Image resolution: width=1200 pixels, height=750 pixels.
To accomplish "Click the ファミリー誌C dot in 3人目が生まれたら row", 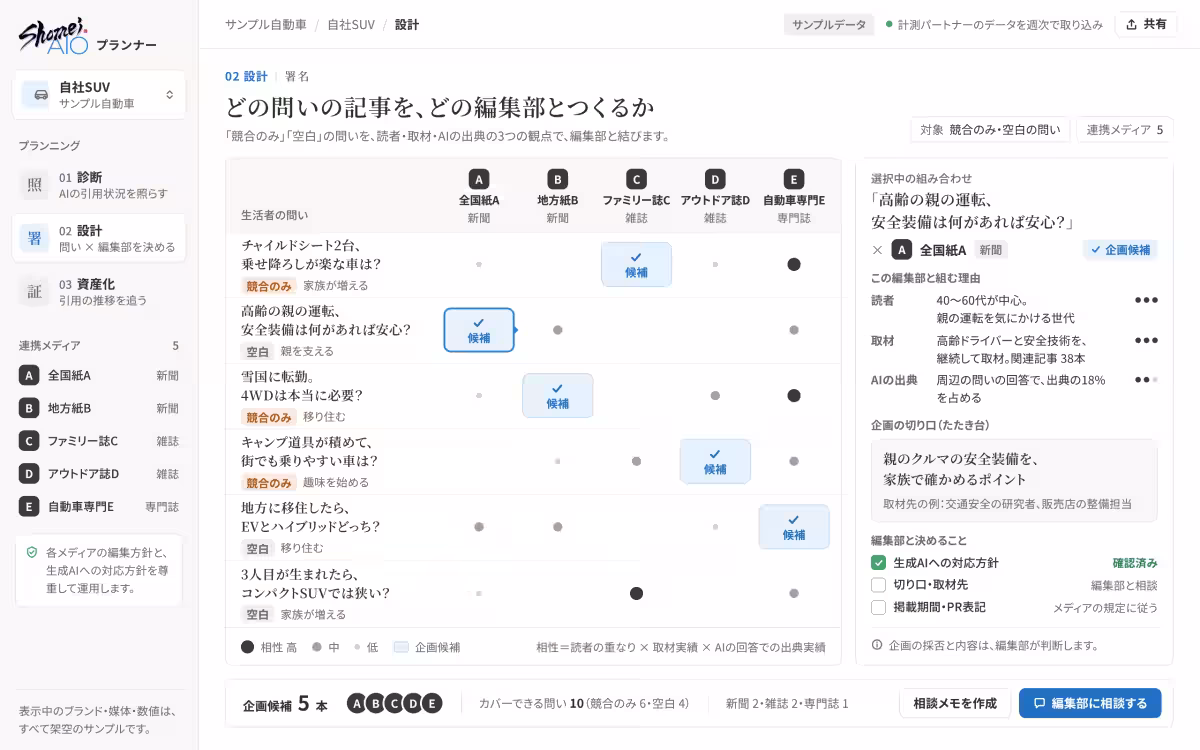I will click(636, 593).
